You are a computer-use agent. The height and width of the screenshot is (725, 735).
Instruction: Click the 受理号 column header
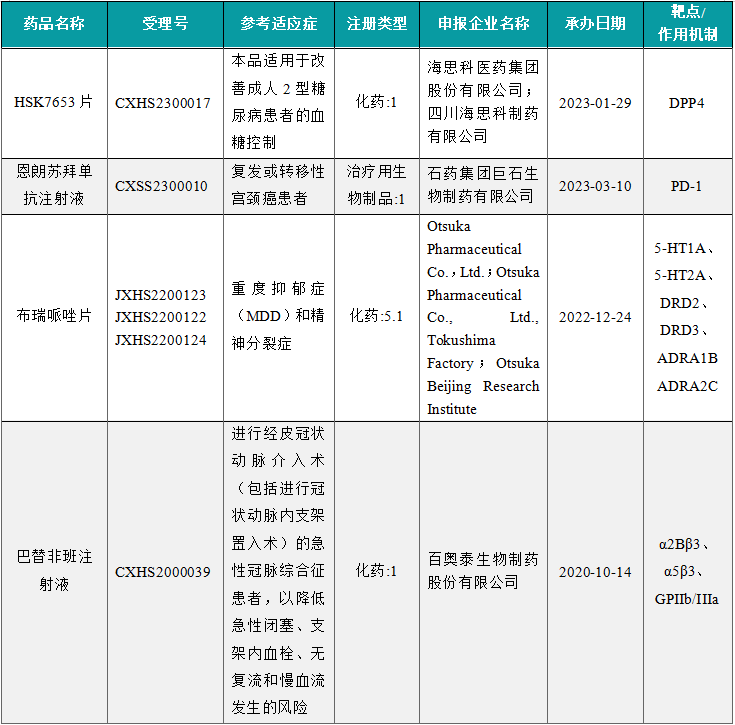165,24
